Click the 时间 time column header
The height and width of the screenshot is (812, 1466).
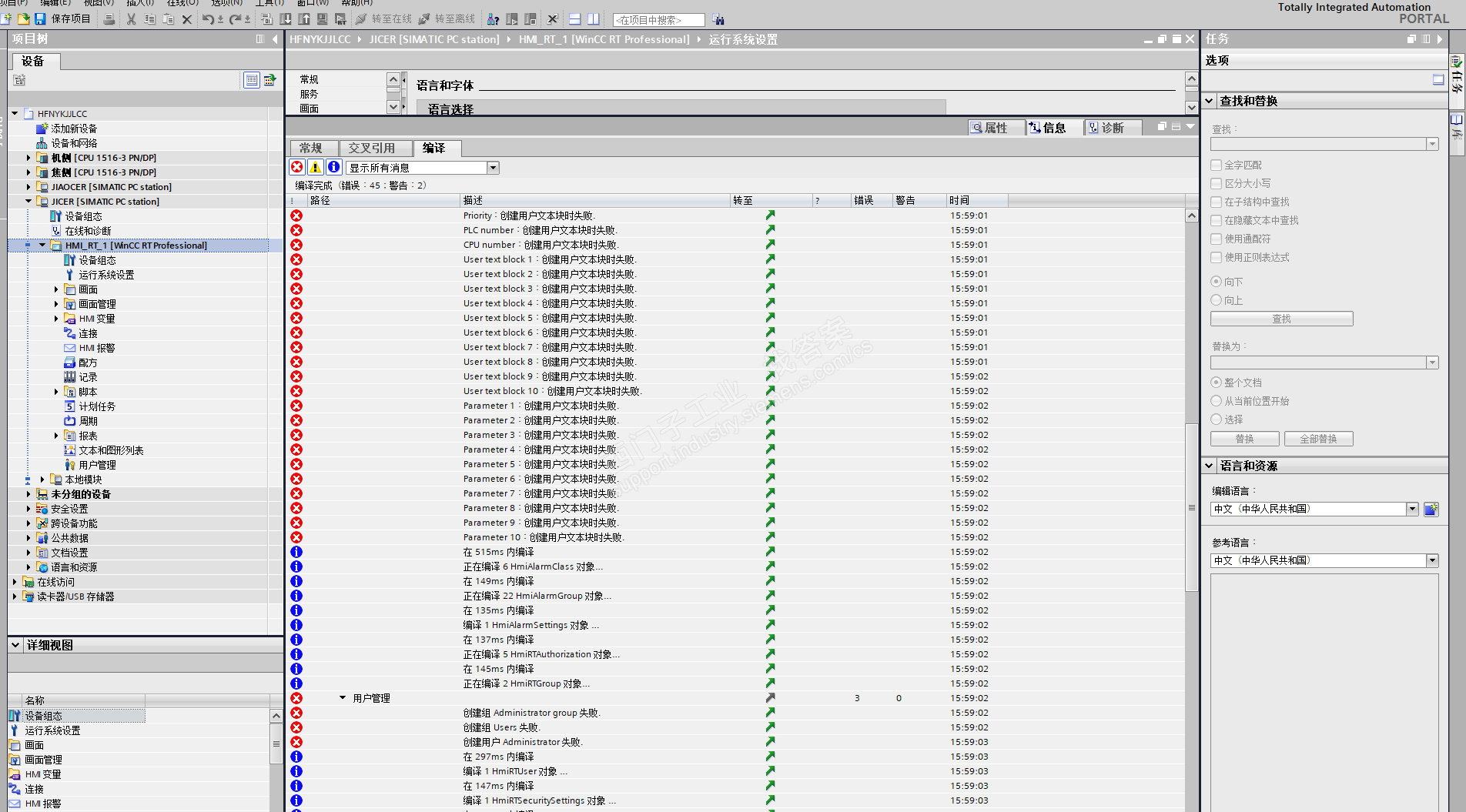tap(977, 201)
